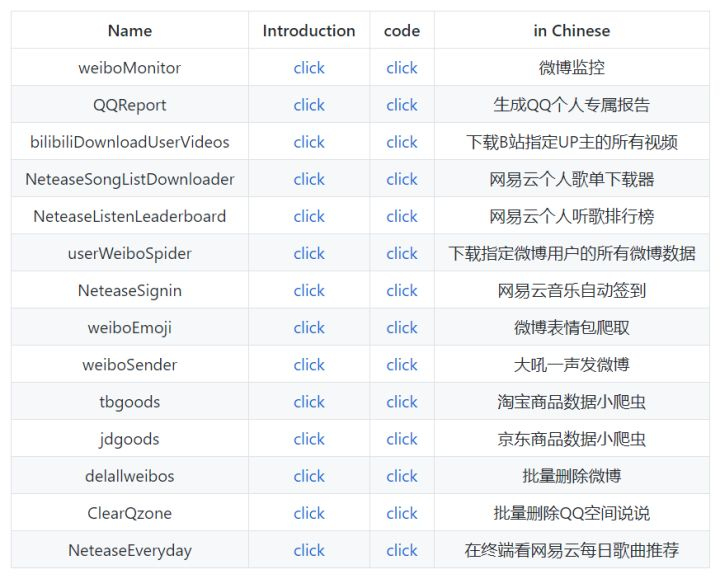The width and height of the screenshot is (720, 579).
Task: Open code link for weiboEmoji
Action: pyautogui.click(x=402, y=328)
